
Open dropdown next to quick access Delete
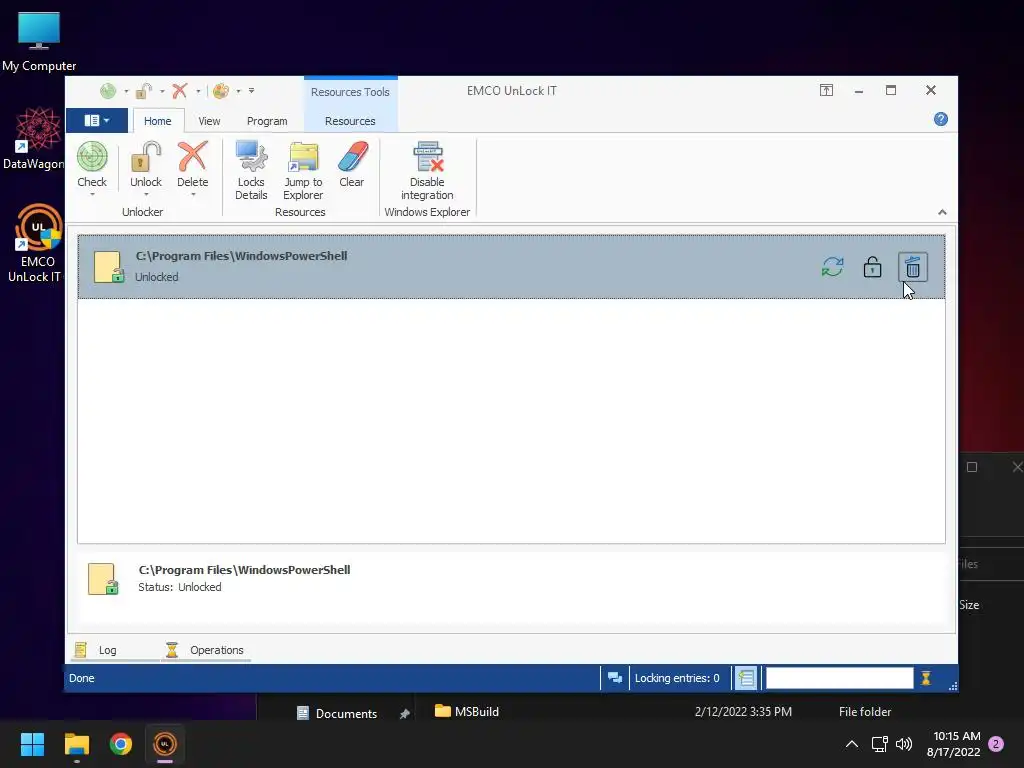click(x=198, y=91)
